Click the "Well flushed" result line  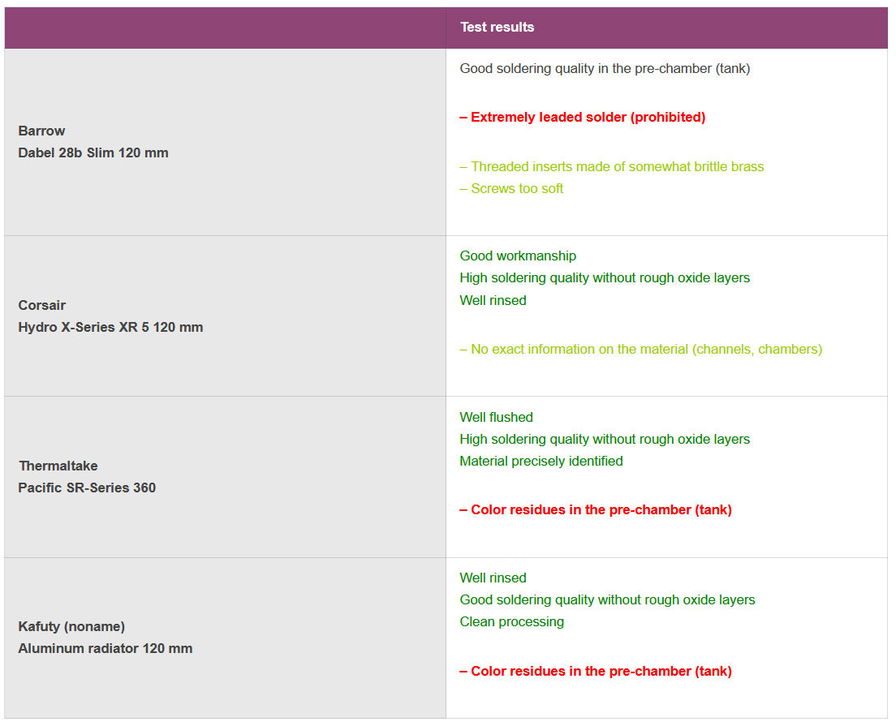(x=496, y=417)
